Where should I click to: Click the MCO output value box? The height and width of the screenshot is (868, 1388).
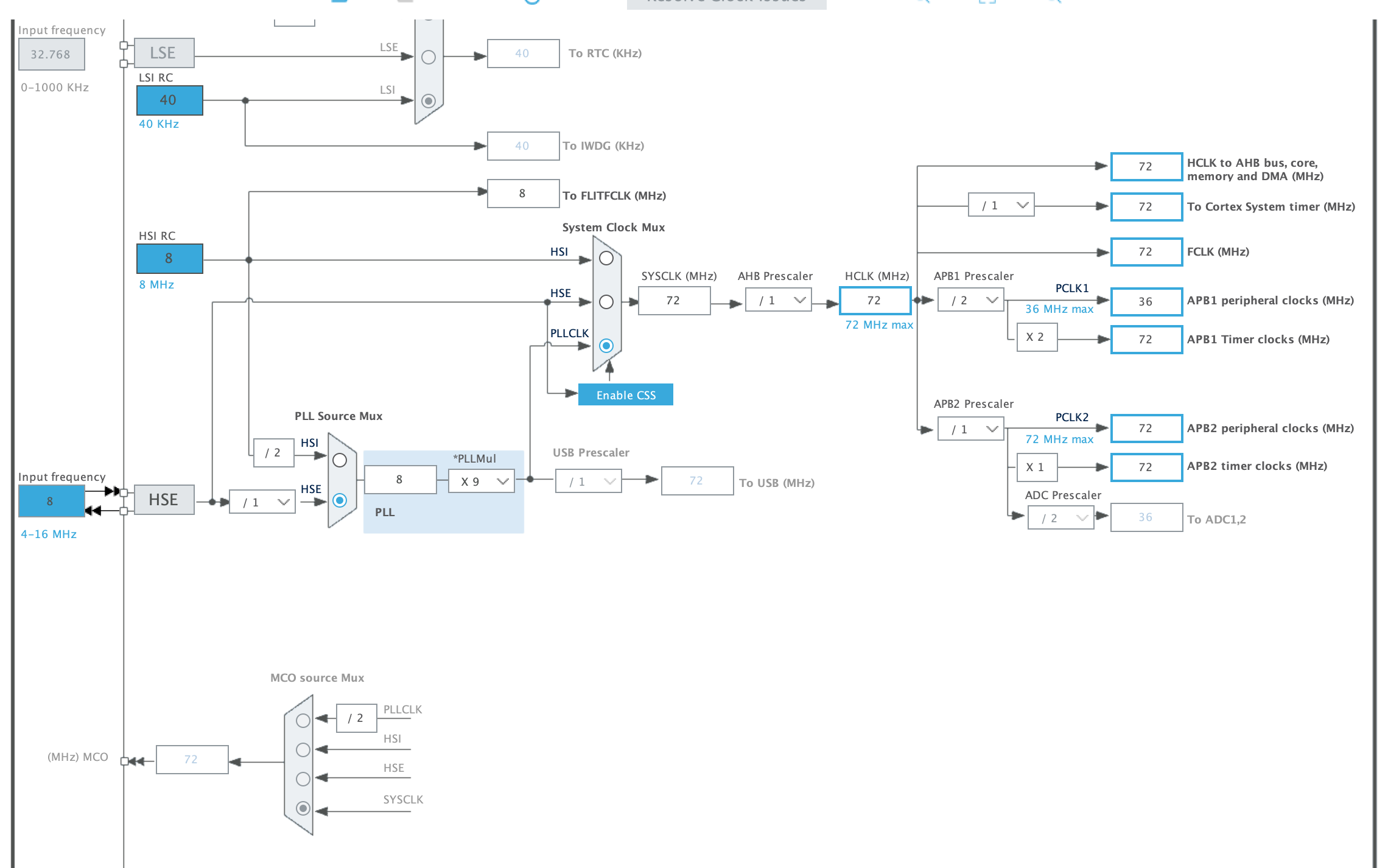coord(192,760)
